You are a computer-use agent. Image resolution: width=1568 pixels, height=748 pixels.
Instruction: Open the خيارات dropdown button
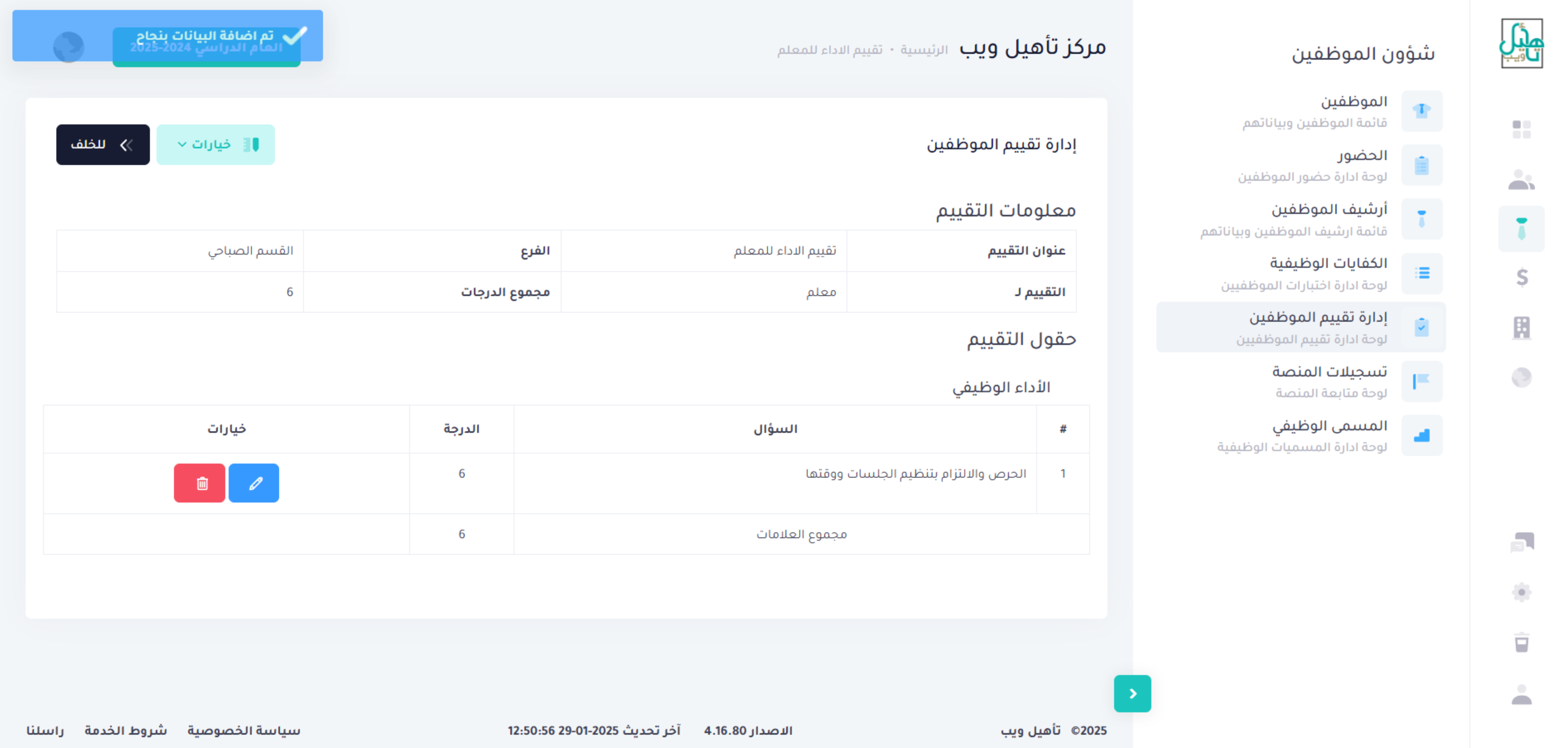[x=215, y=145]
